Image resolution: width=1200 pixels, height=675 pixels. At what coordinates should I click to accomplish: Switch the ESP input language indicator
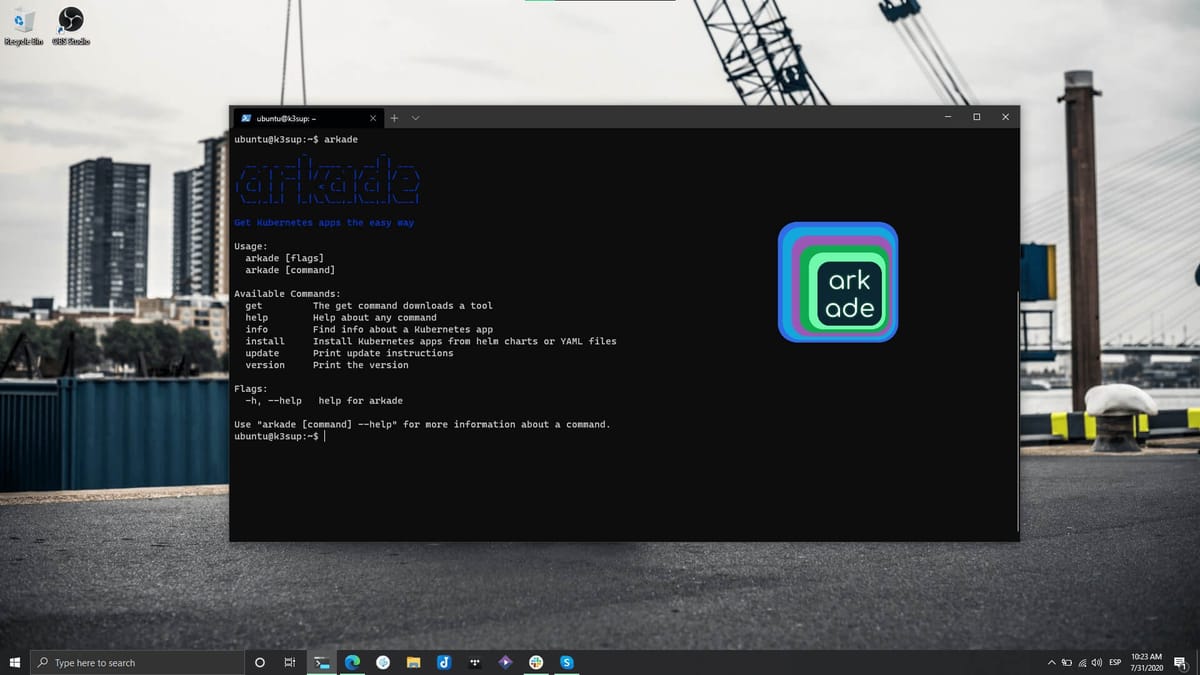(1115, 662)
